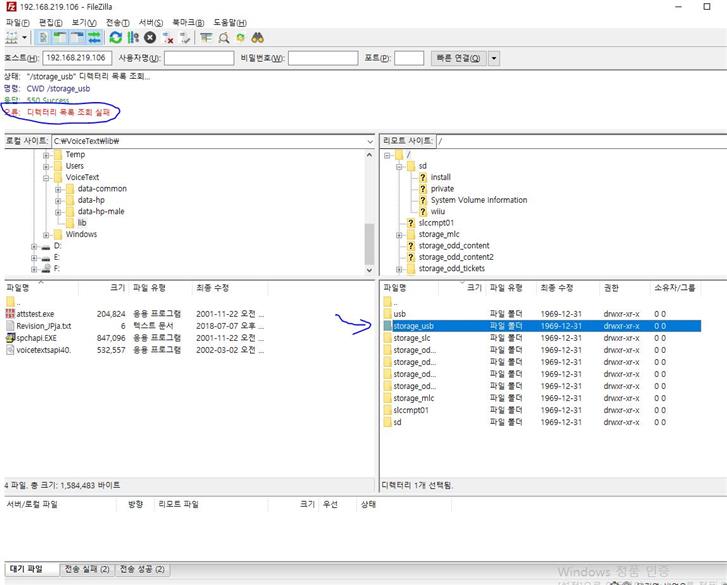This screenshot has width=727, height=585.
Task: Click the refresh file list icon
Action: (x=116, y=38)
